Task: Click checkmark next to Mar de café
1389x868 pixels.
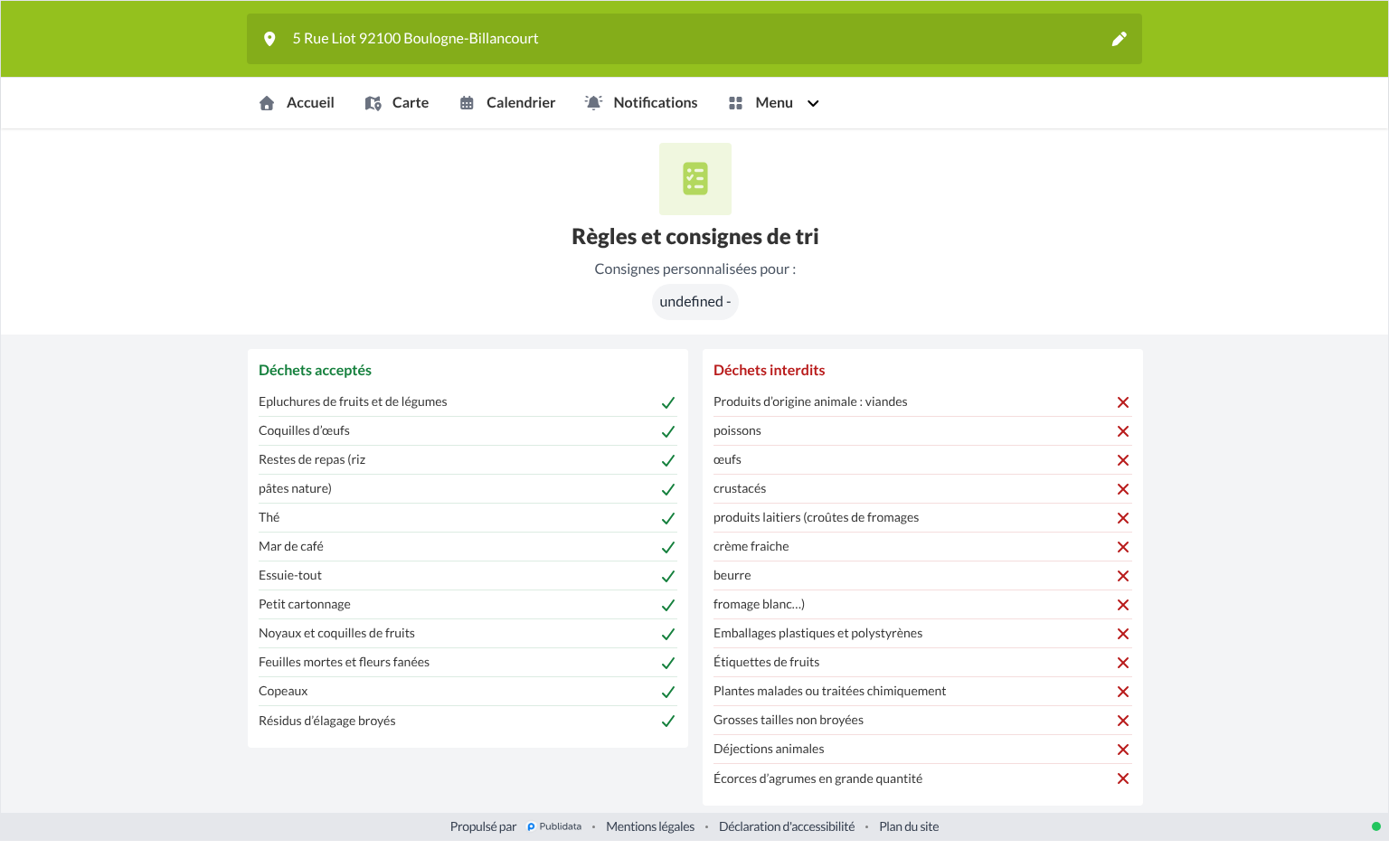Action: tap(668, 547)
